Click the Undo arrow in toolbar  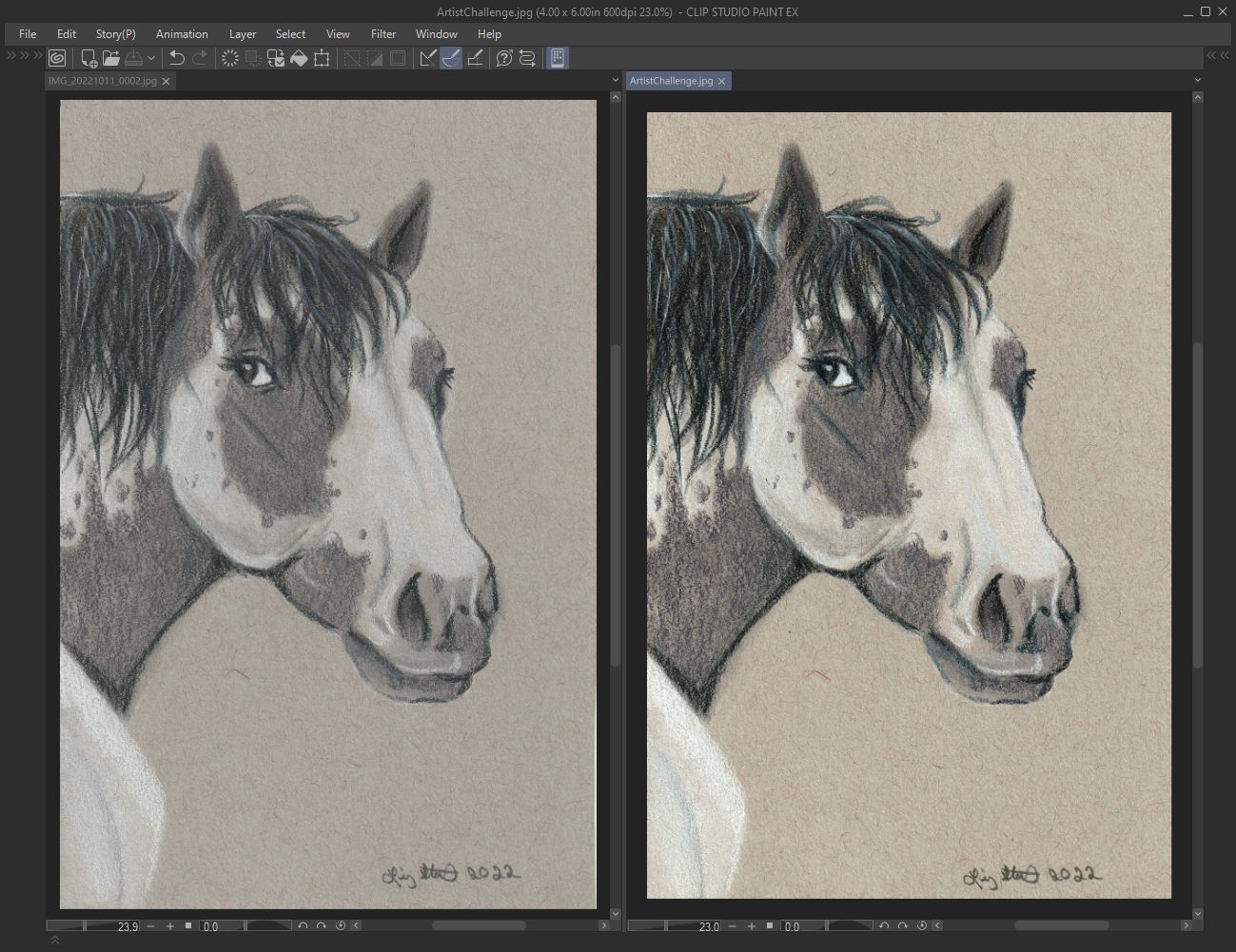point(176,58)
